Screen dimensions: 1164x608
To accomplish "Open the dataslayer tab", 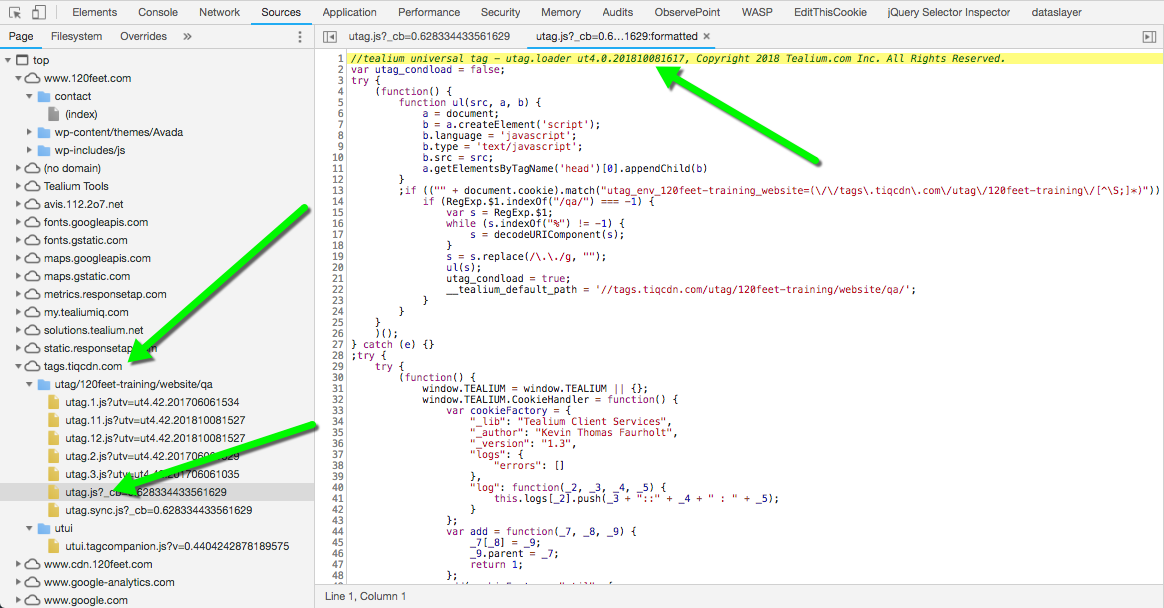I will pos(1056,13).
